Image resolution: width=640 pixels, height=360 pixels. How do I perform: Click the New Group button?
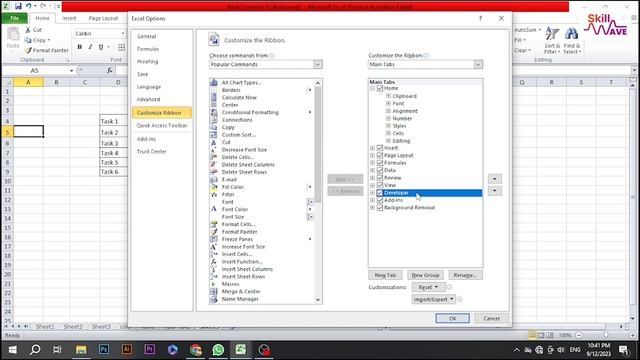tap(425, 275)
